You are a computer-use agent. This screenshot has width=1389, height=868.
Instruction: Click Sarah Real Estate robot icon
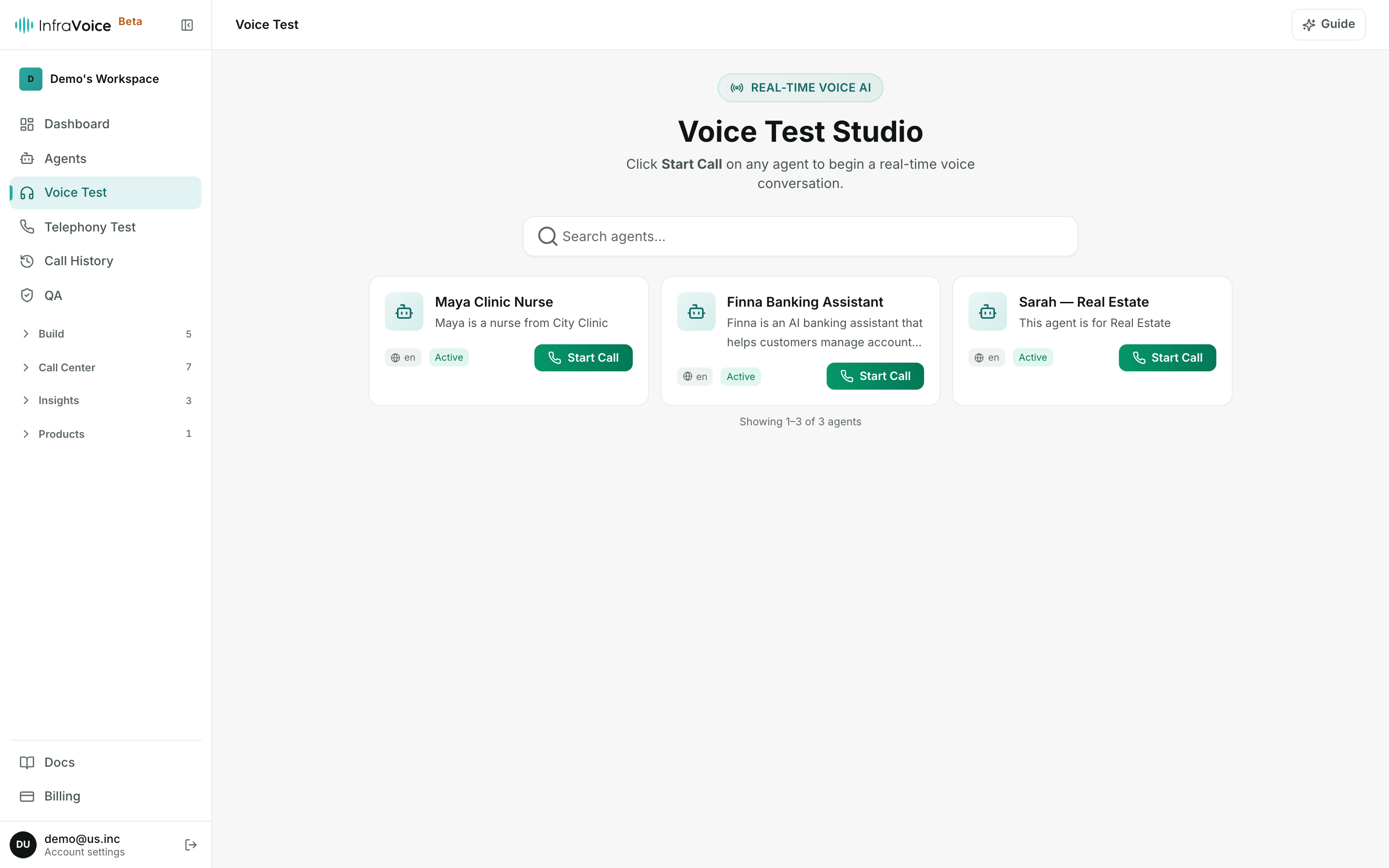pyautogui.click(x=988, y=312)
